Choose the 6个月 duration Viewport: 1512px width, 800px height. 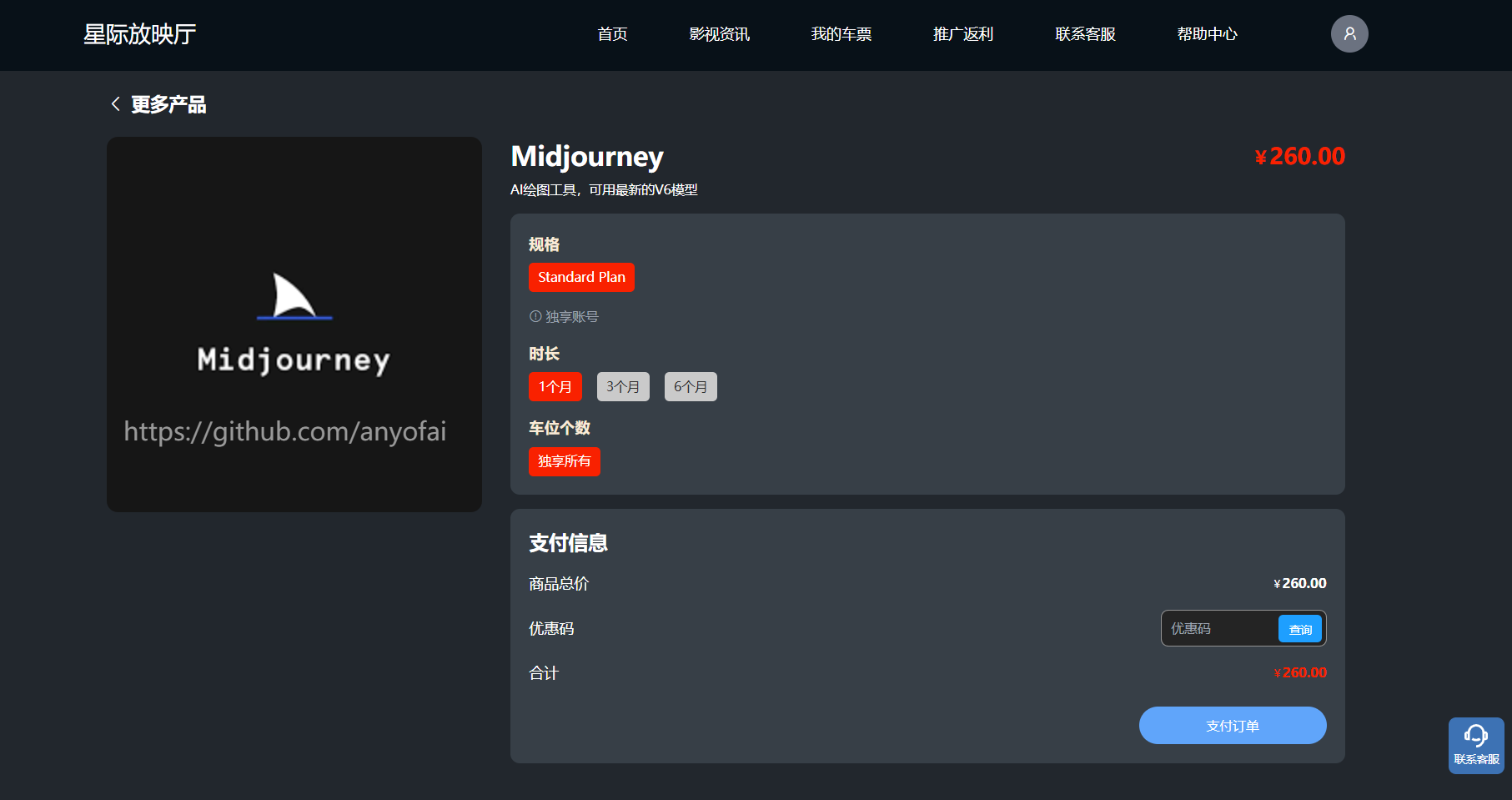691,387
